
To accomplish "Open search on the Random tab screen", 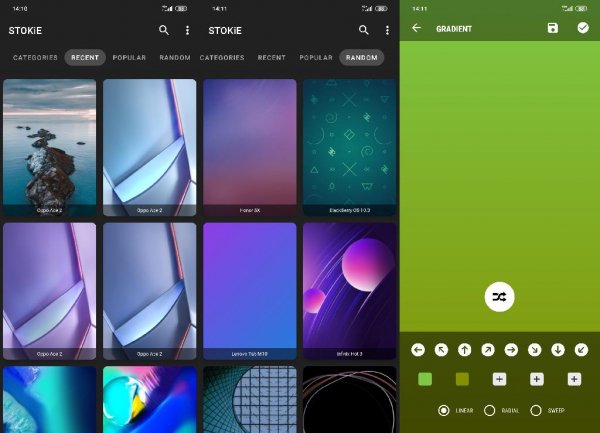I will pyautogui.click(x=364, y=30).
